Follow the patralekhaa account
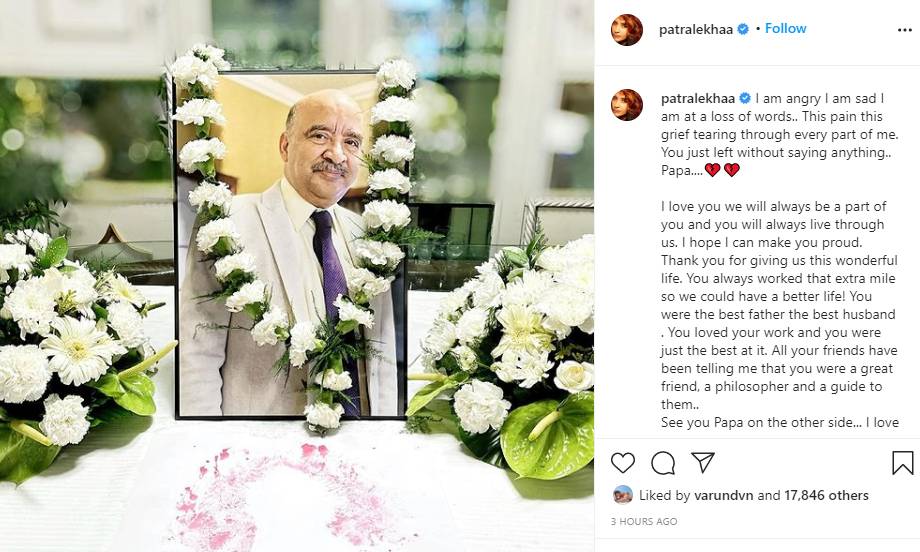Screen dimensions: 920x552 [785, 29]
